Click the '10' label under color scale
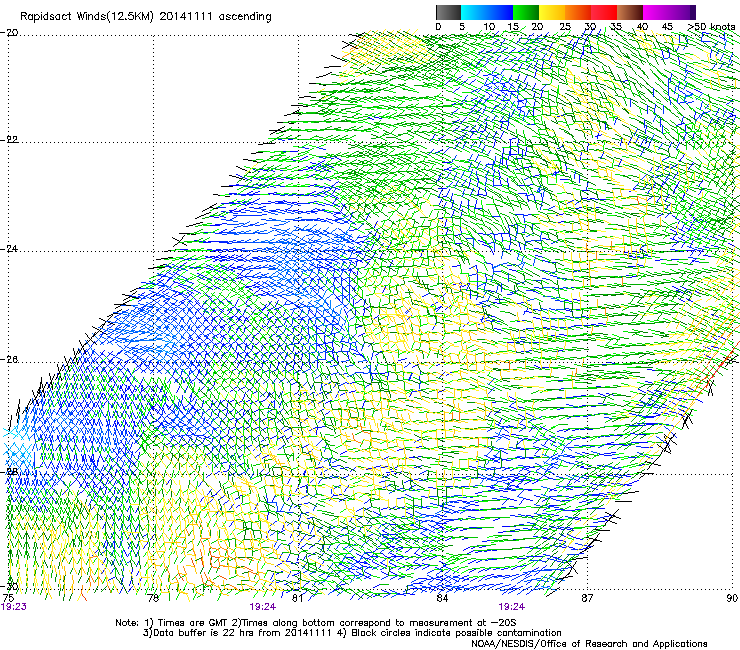Viewport: 740px width, 650px height. [489, 27]
